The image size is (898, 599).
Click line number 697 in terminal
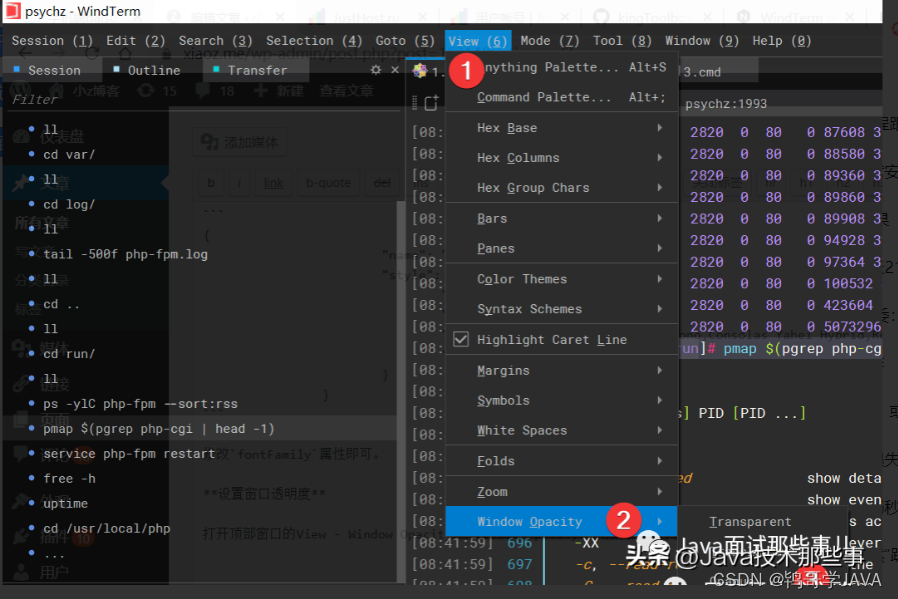click(519, 564)
